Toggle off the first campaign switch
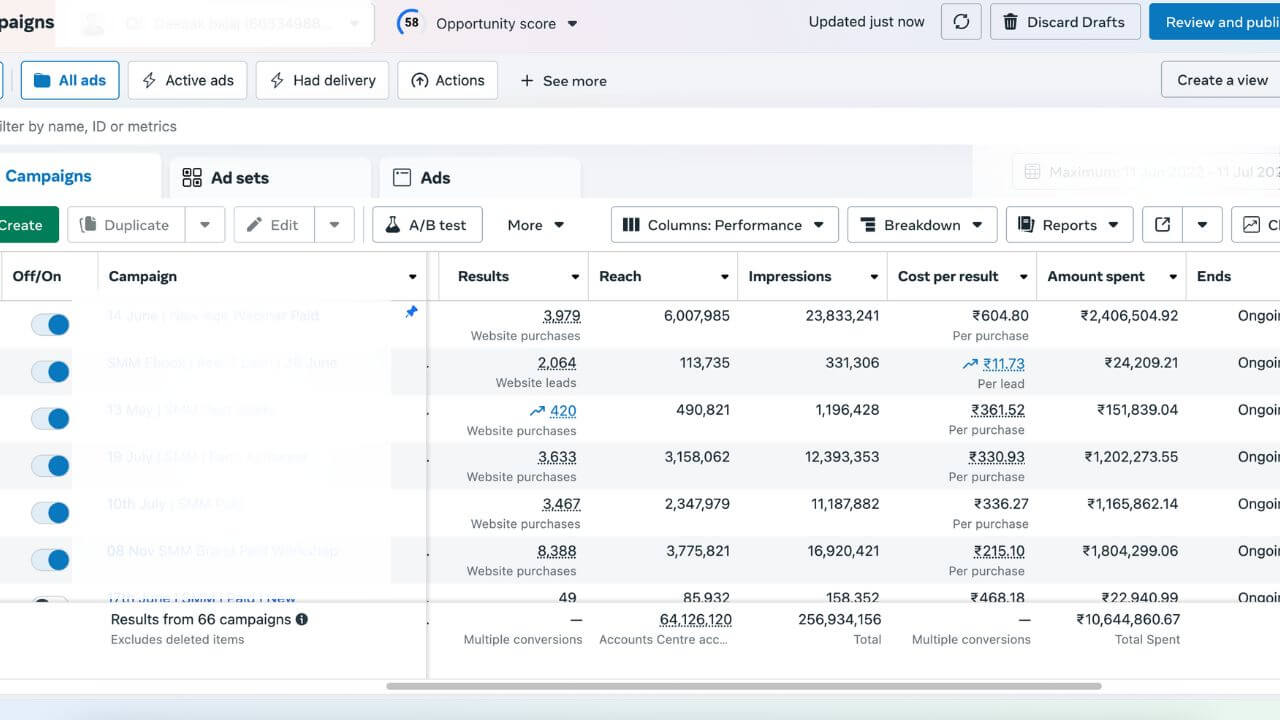1280x720 pixels. click(x=50, y=324)
